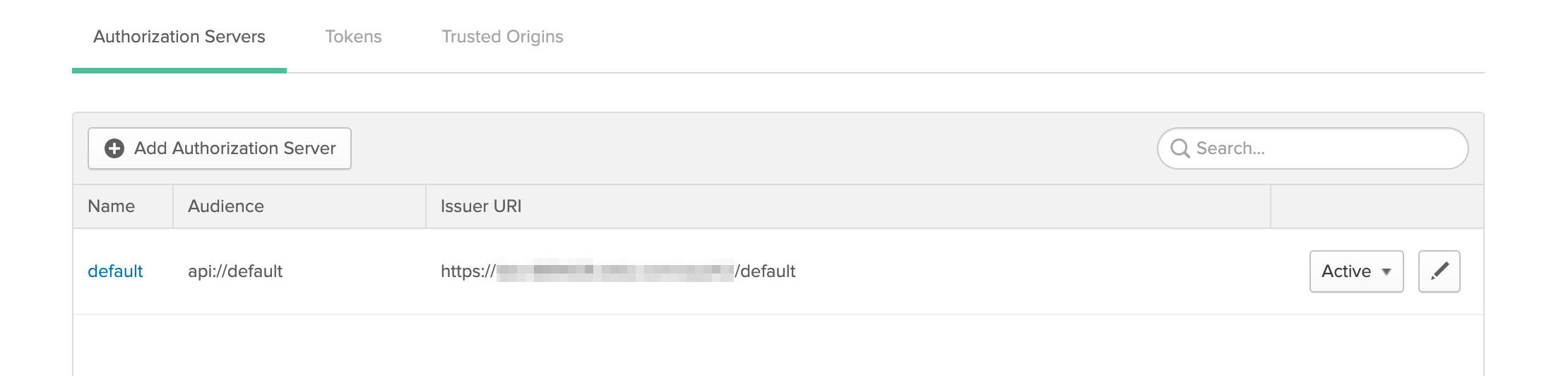
Task: Open the Trusted Origins tab
Action: coord(502,37)
